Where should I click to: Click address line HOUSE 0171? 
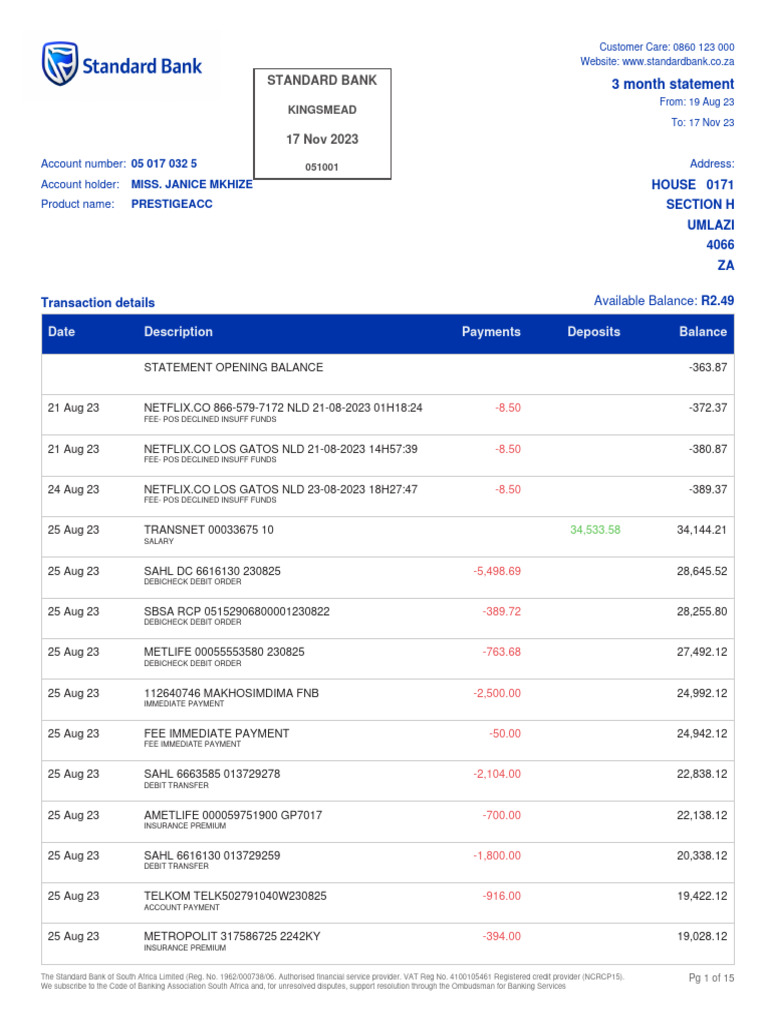[x=692, y=185]
